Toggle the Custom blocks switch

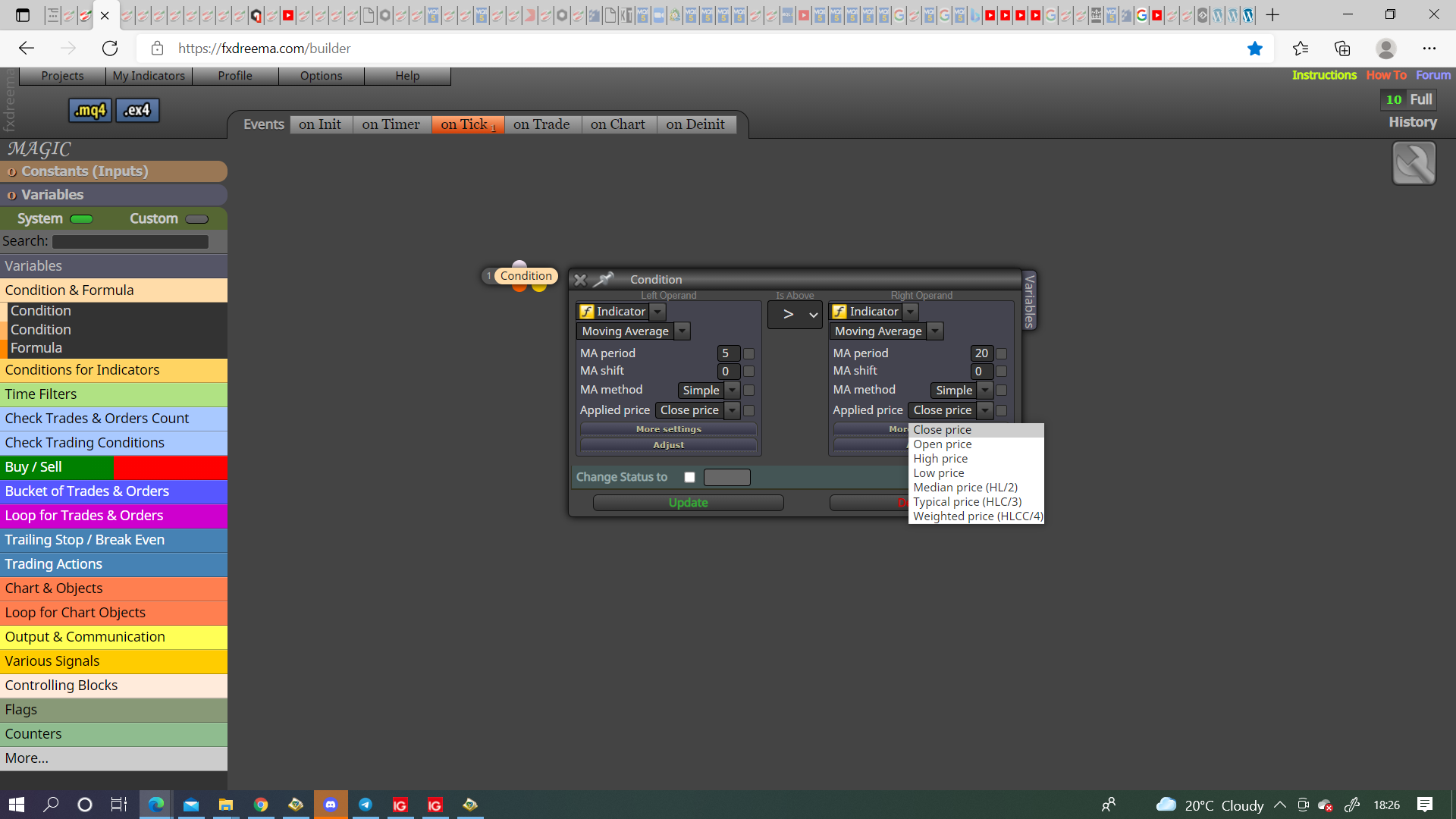point(196,219)
